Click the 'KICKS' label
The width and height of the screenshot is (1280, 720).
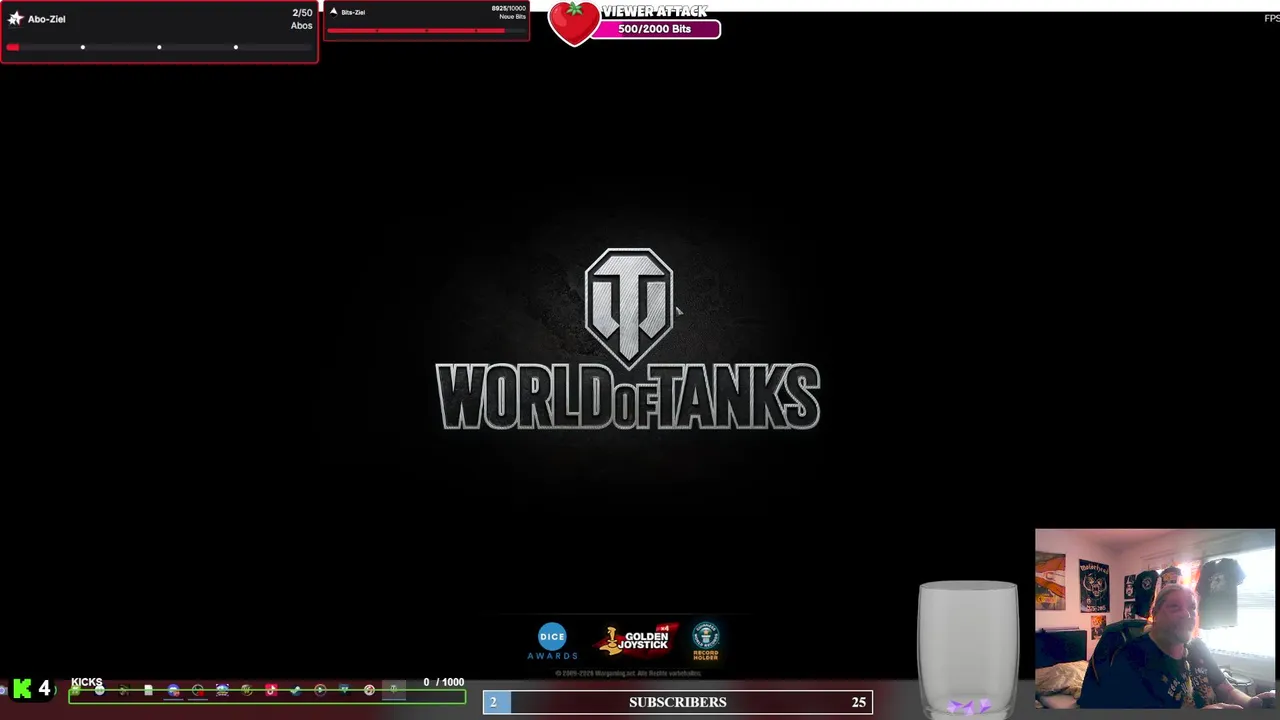click(87, 682)
